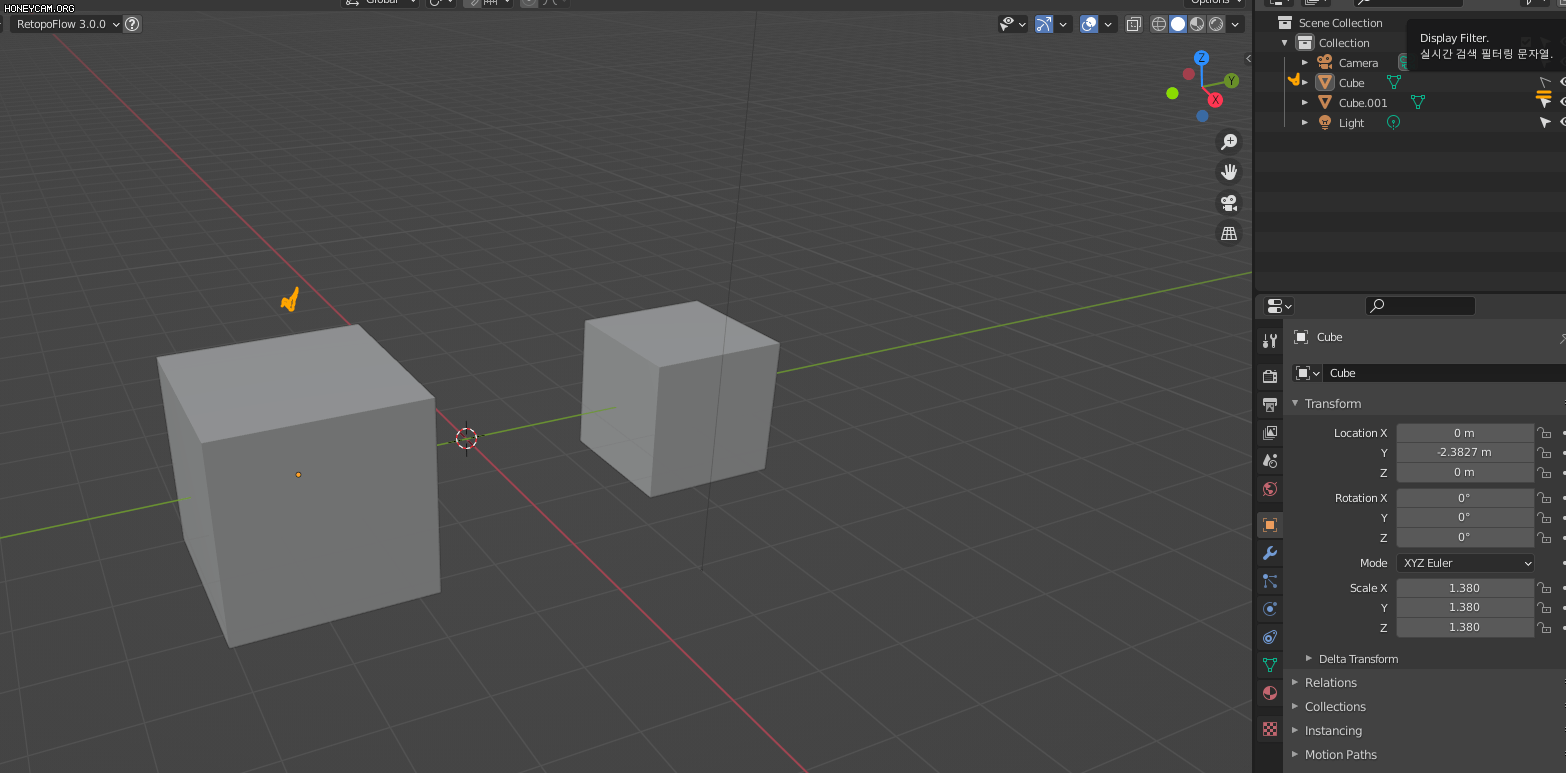The image size is (1566, 773).
Task: Open the World properties tab
Action: (x=1270, y=488)
